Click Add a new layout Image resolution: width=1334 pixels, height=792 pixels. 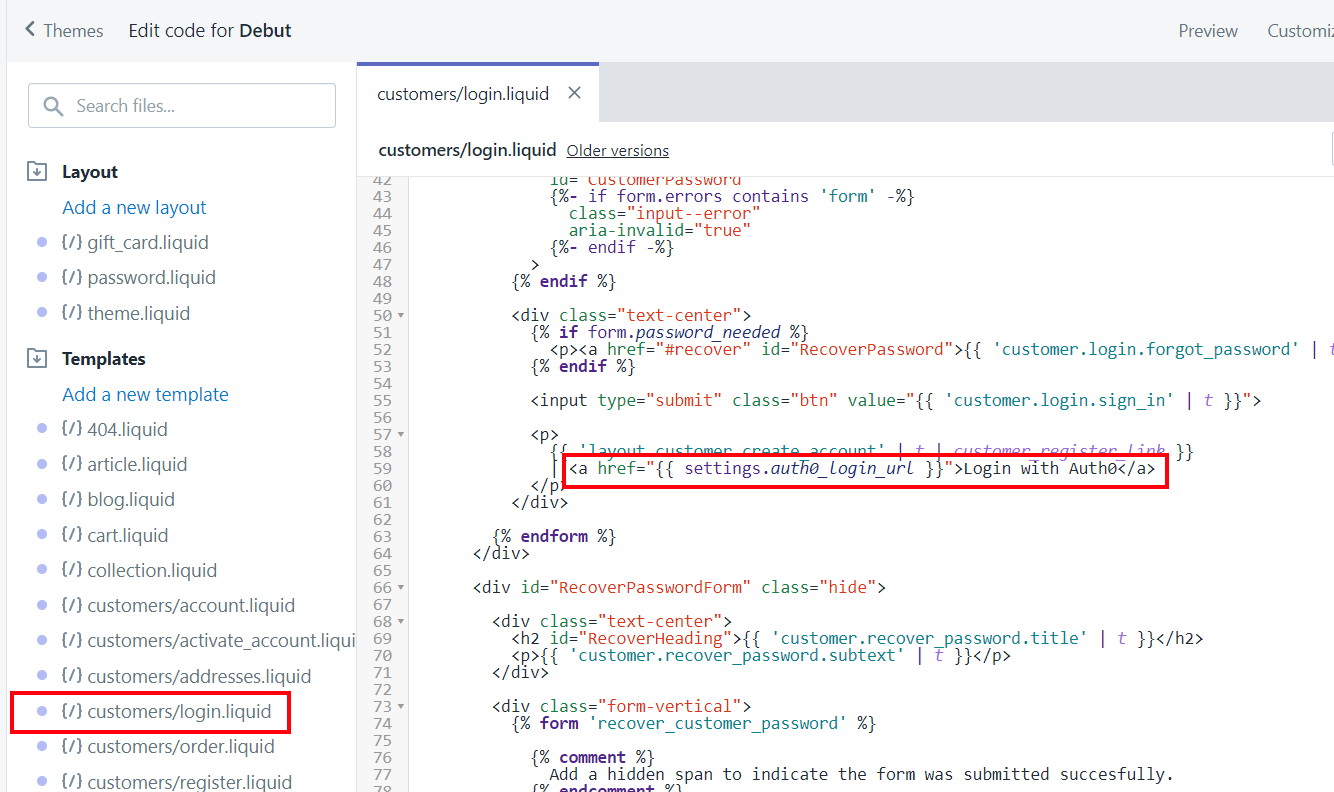pyautogui.click(x=134, y=208)
